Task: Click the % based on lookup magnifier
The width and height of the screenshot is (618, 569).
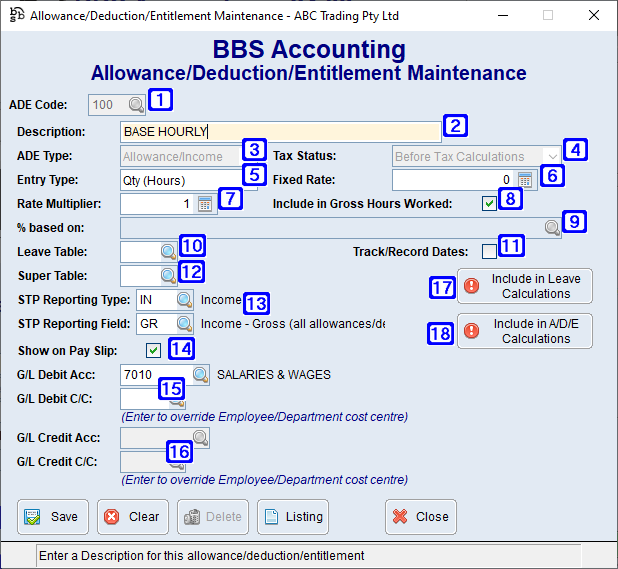Action: click(552, 228)
